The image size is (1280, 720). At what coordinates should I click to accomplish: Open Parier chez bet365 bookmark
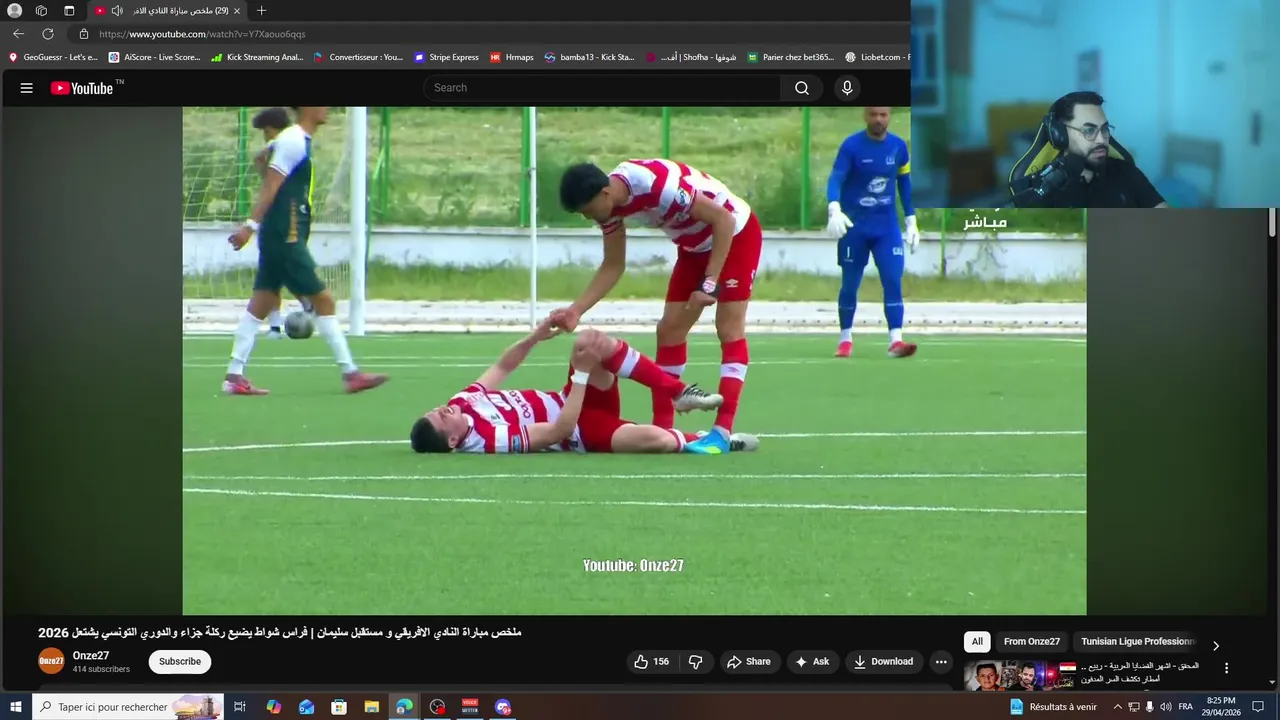pos(790,57)
